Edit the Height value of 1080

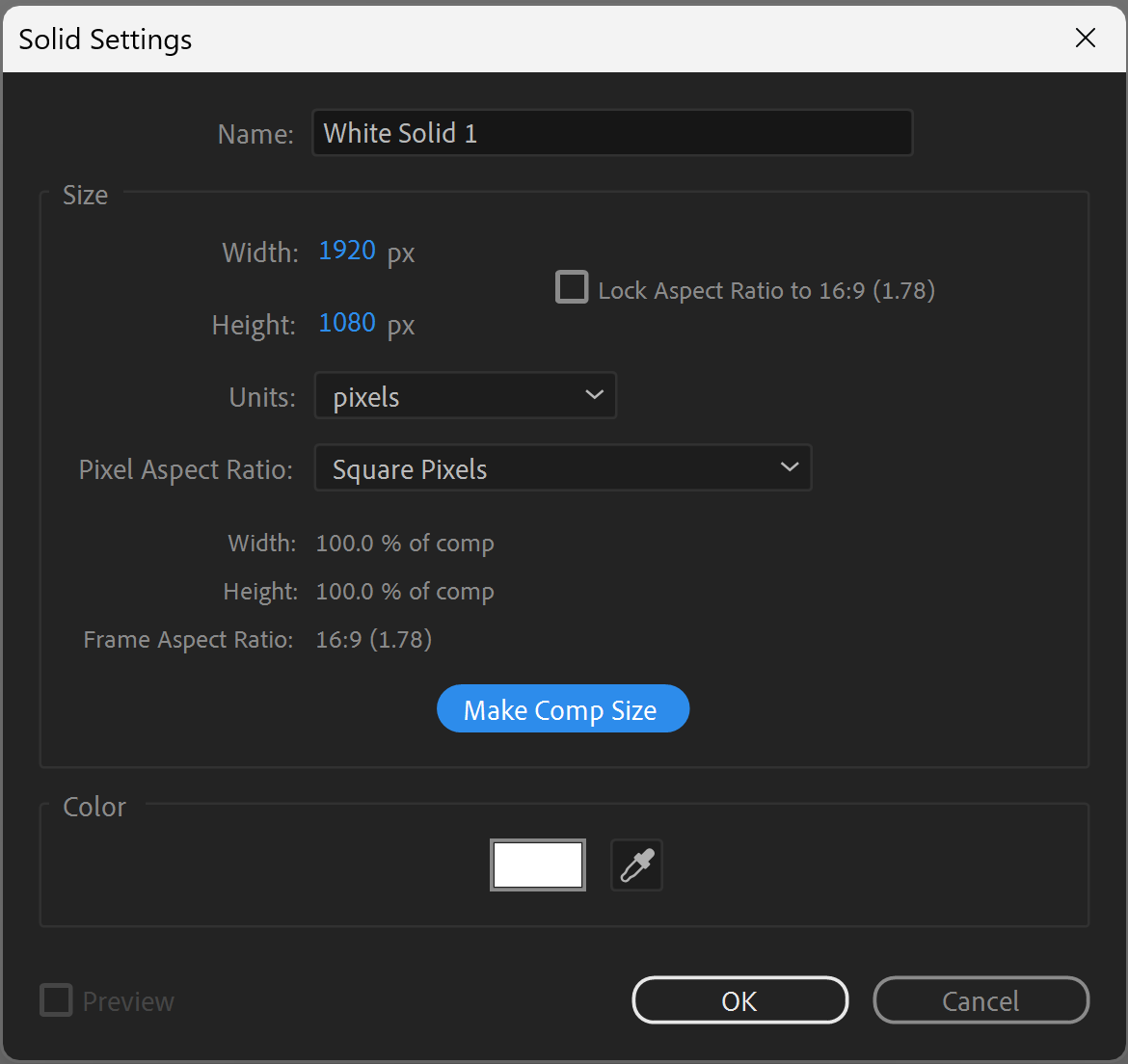[x=346, y=323]
